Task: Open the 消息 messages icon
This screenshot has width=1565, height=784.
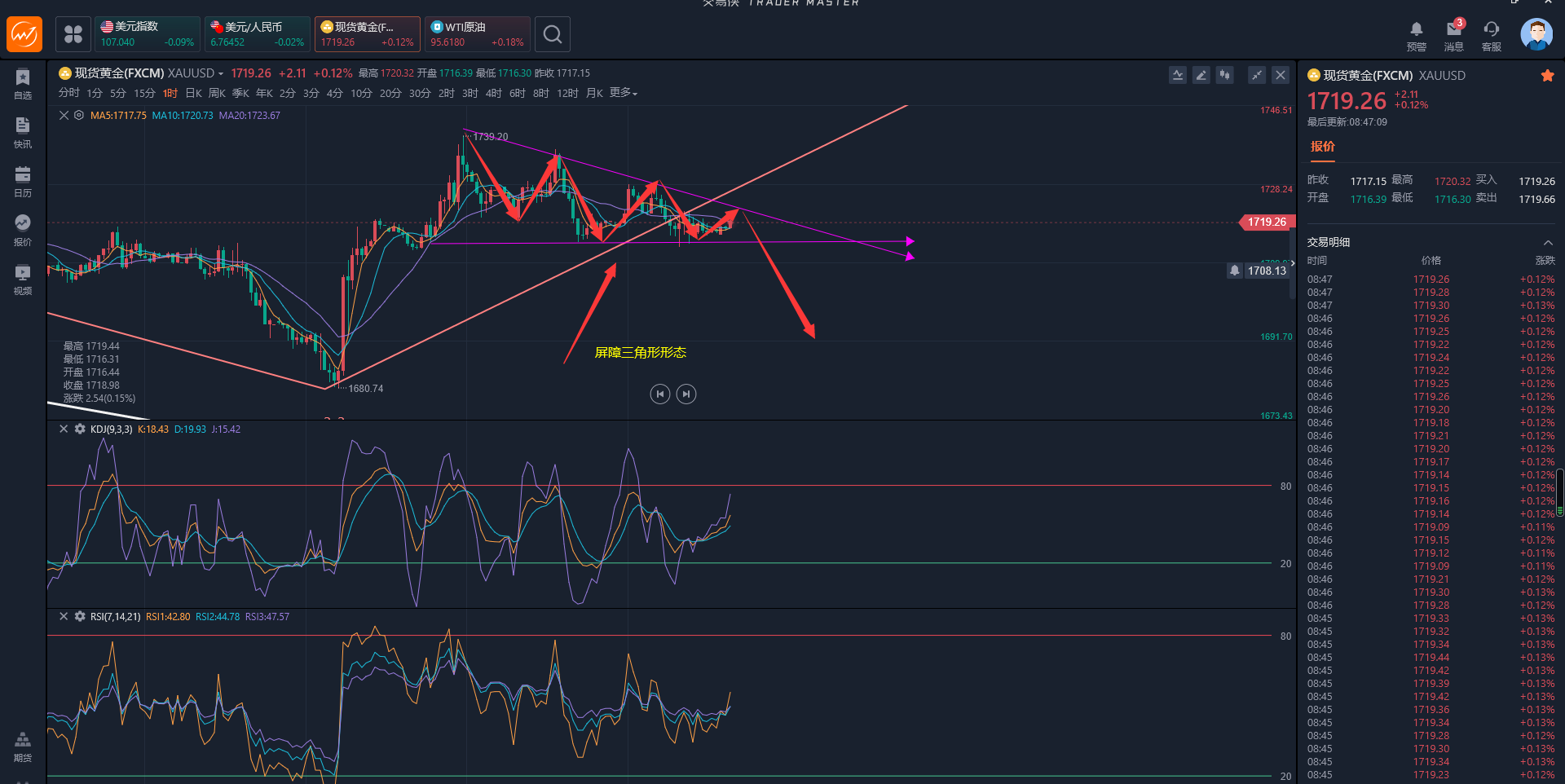Action: coord(1454,36)
